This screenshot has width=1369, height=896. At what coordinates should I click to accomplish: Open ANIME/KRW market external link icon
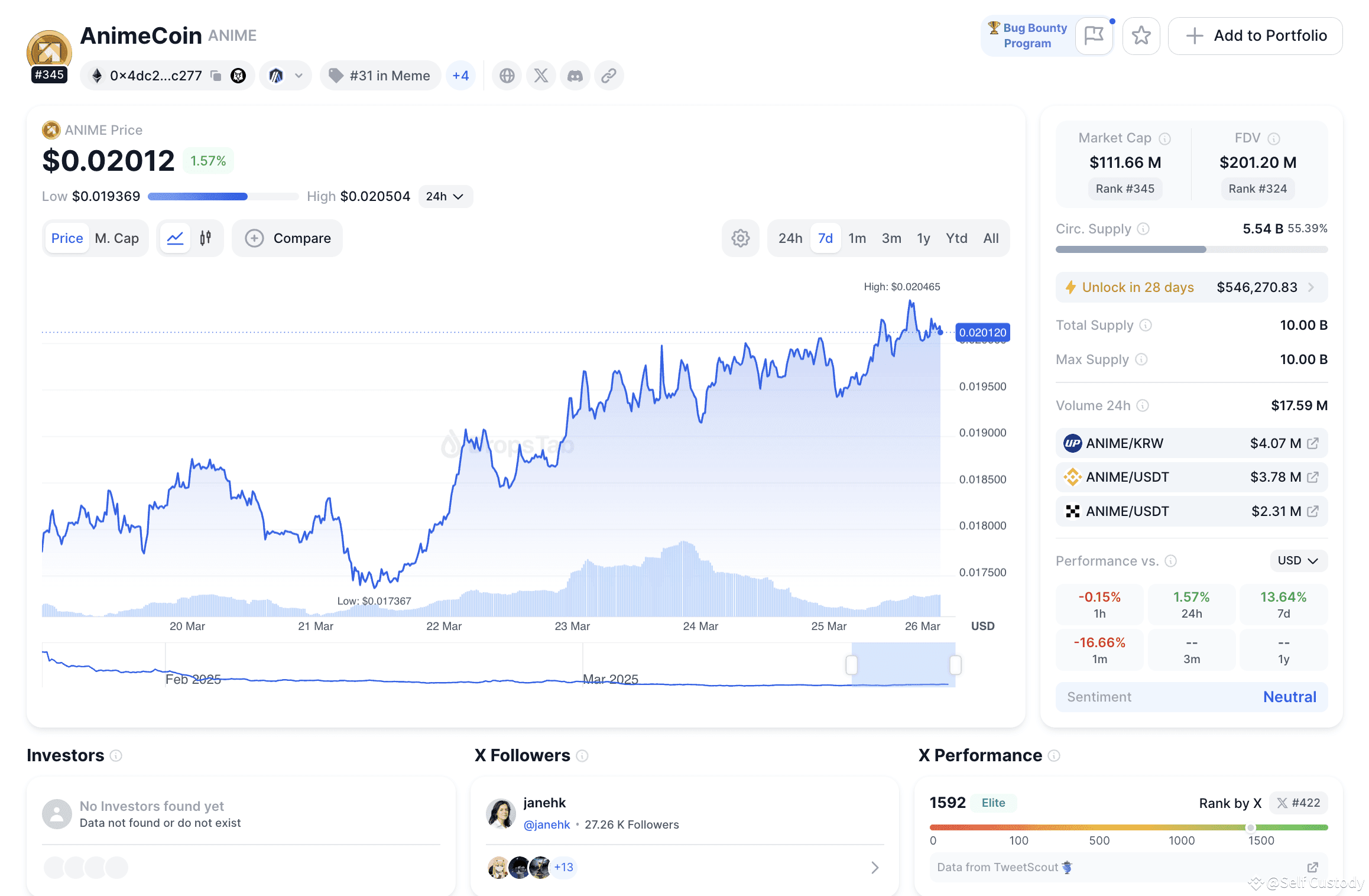tap(1313, 443)
